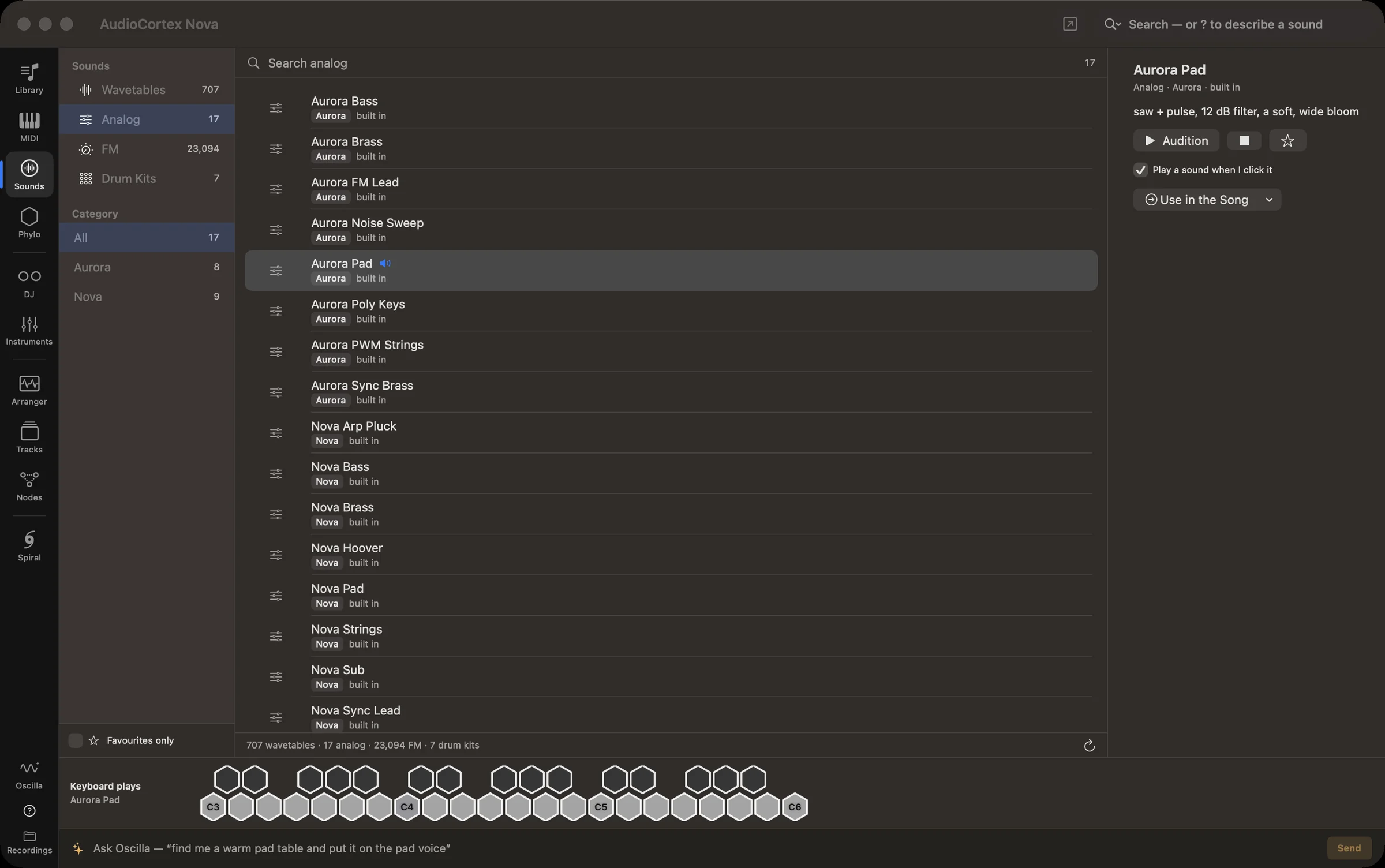This screenshot has width=1385, height=868.
Task: Click the pop-out window icon in title bar
Action: click(1070, 24)
